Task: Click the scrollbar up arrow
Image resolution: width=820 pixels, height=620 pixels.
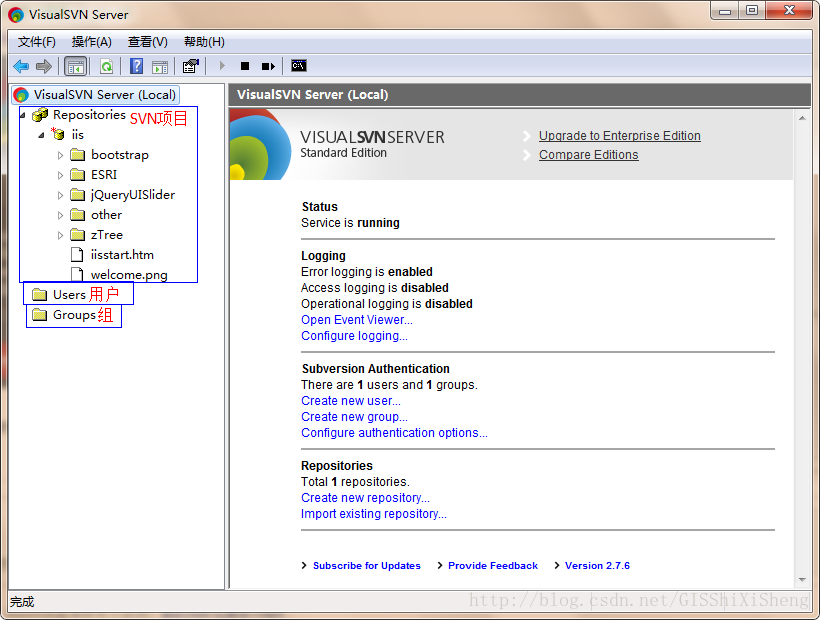Action: 802,118
